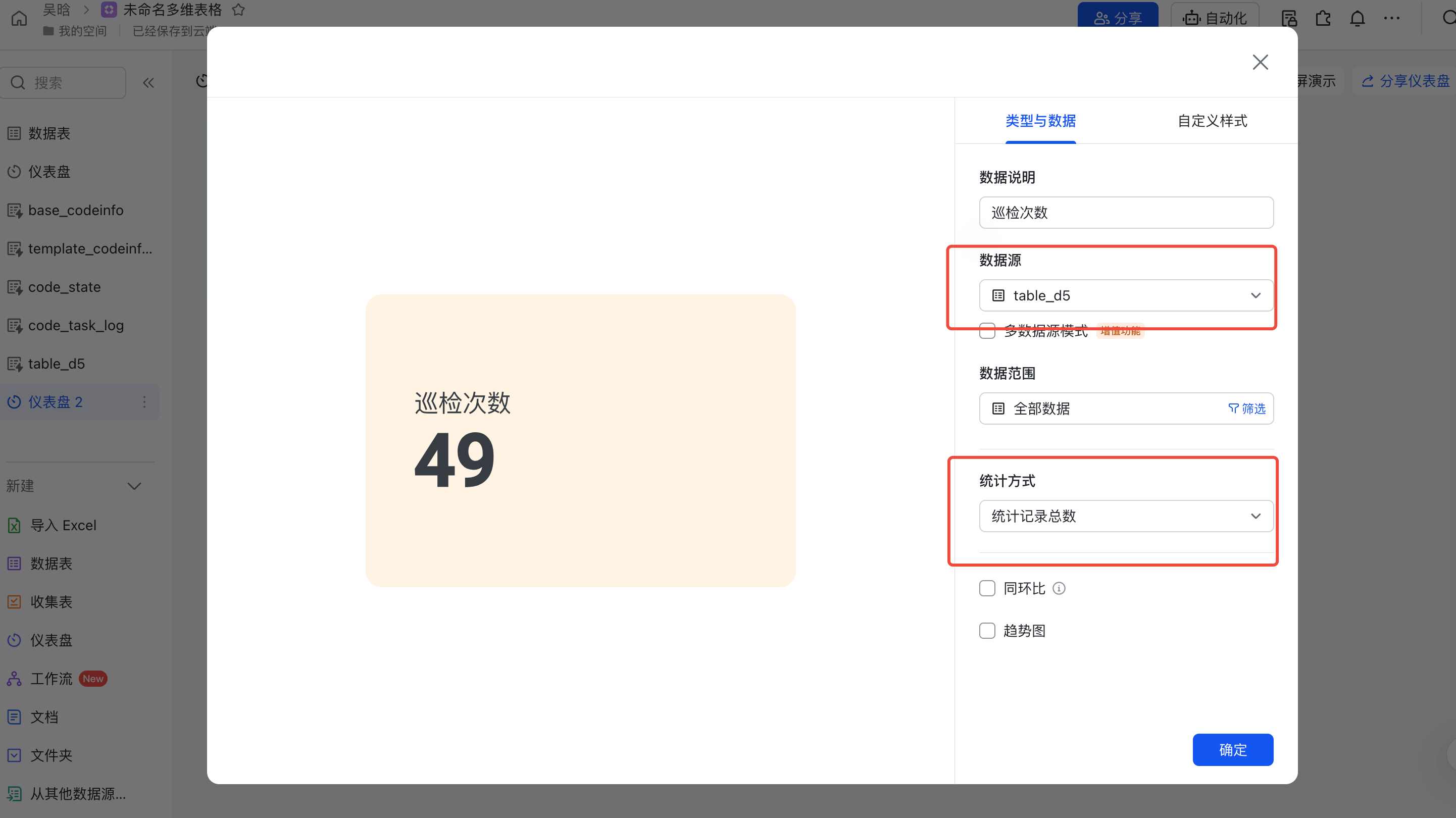Open the document template icon in header
The image size is (1456, 818).
point(1289,19)
